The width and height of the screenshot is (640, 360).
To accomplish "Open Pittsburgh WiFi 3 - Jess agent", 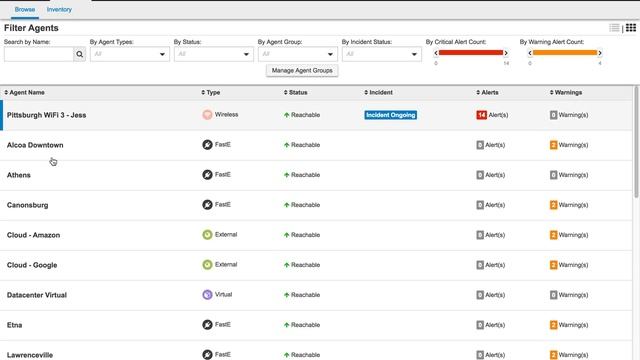I will pos(47,115).
